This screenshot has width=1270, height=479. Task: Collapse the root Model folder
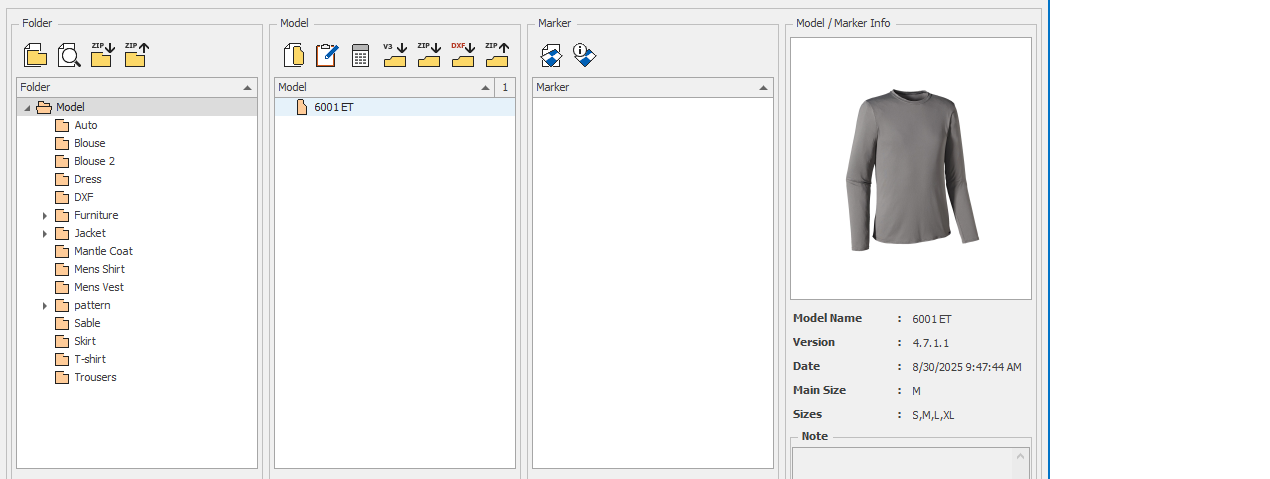[27, 108]
